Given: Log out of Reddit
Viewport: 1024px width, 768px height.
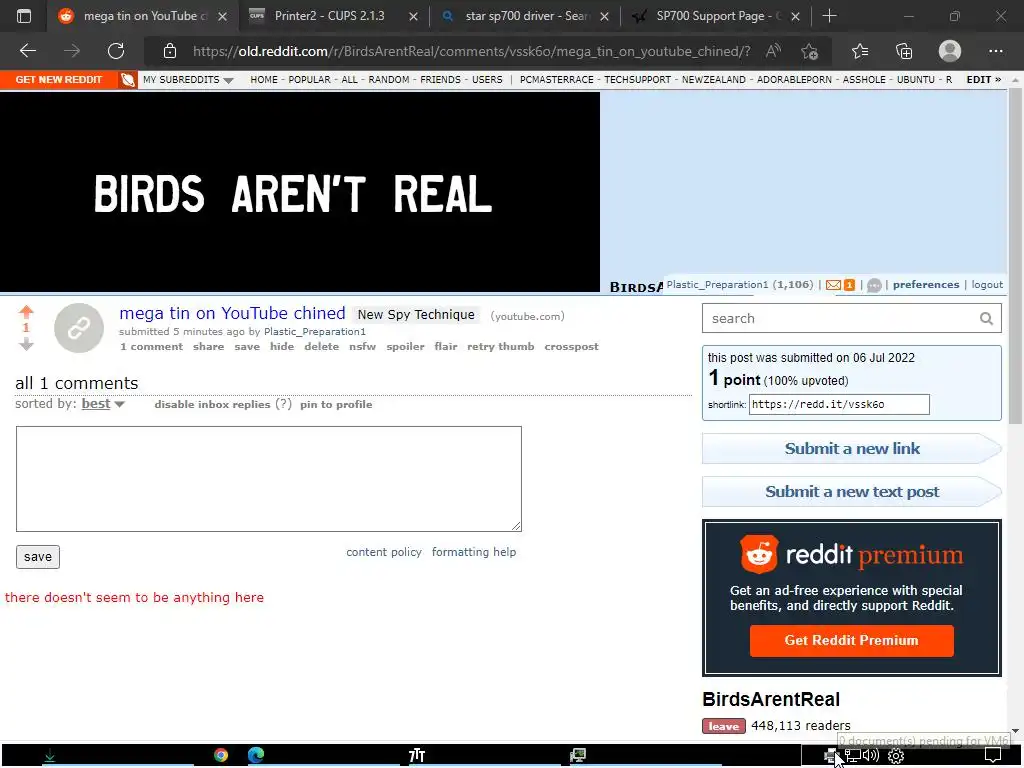Looking at the screenshot, I should 987,285.
